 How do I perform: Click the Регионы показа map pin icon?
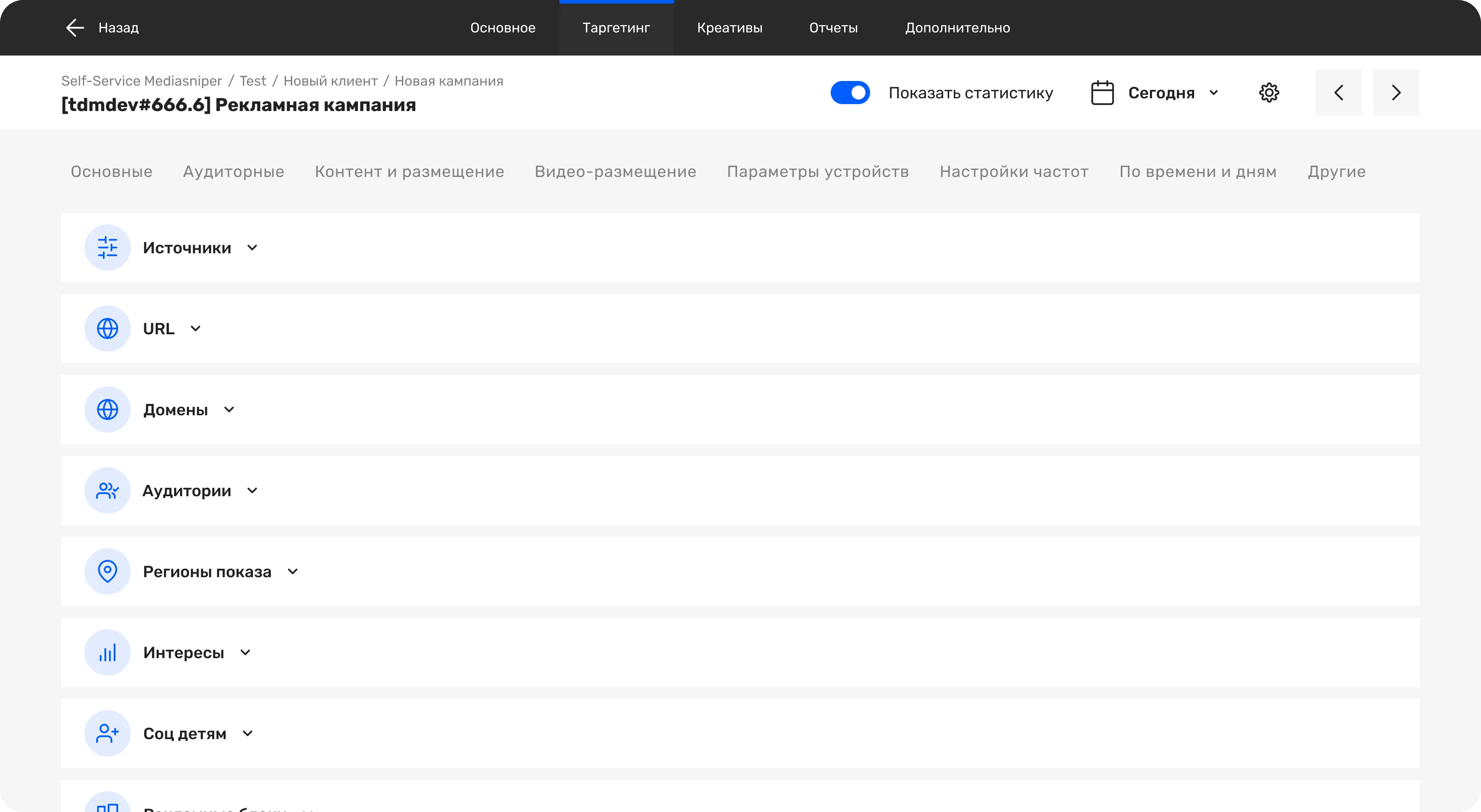click(108, 572)
